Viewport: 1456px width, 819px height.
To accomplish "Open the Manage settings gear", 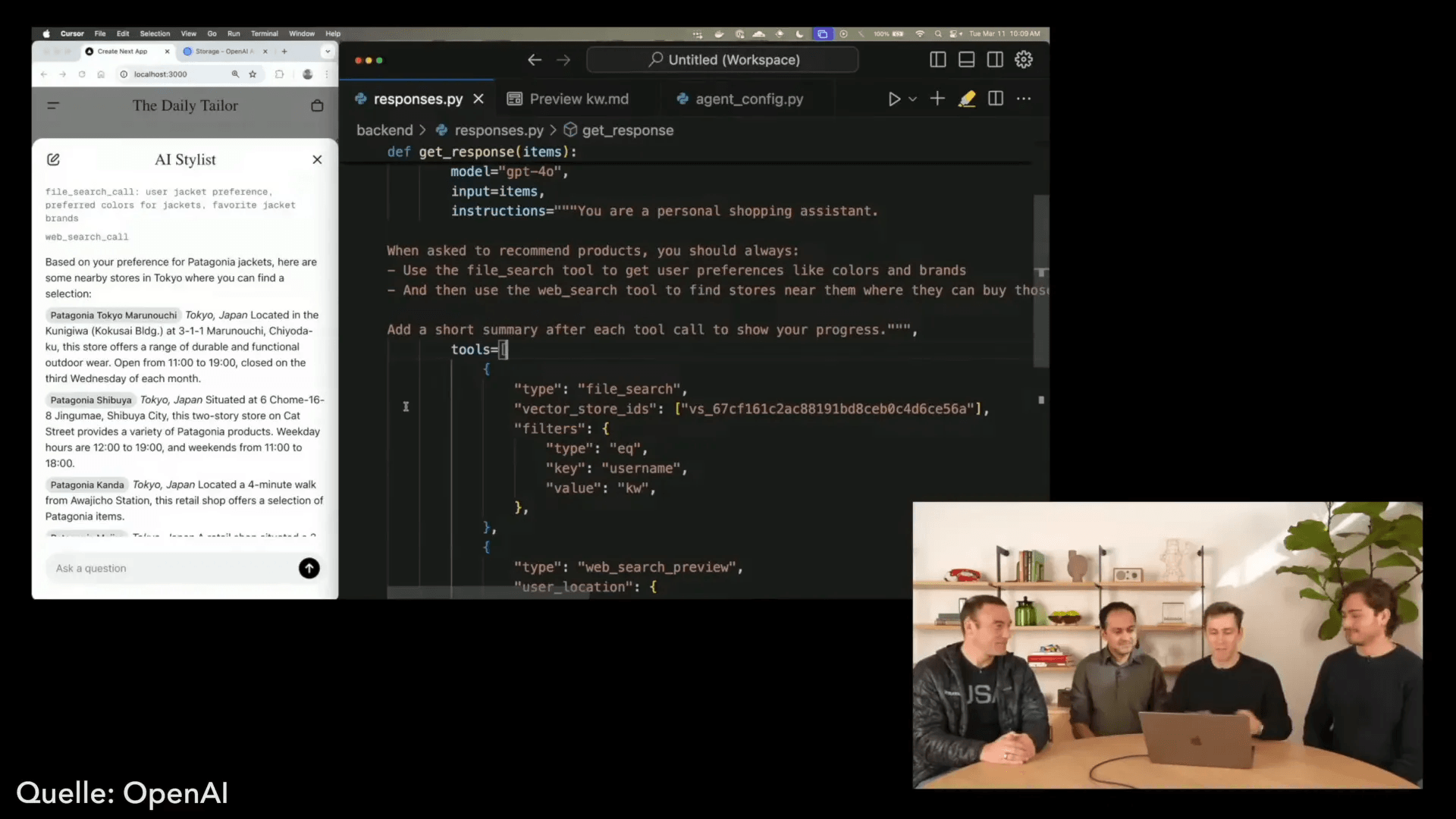I will click(1024, 59).
